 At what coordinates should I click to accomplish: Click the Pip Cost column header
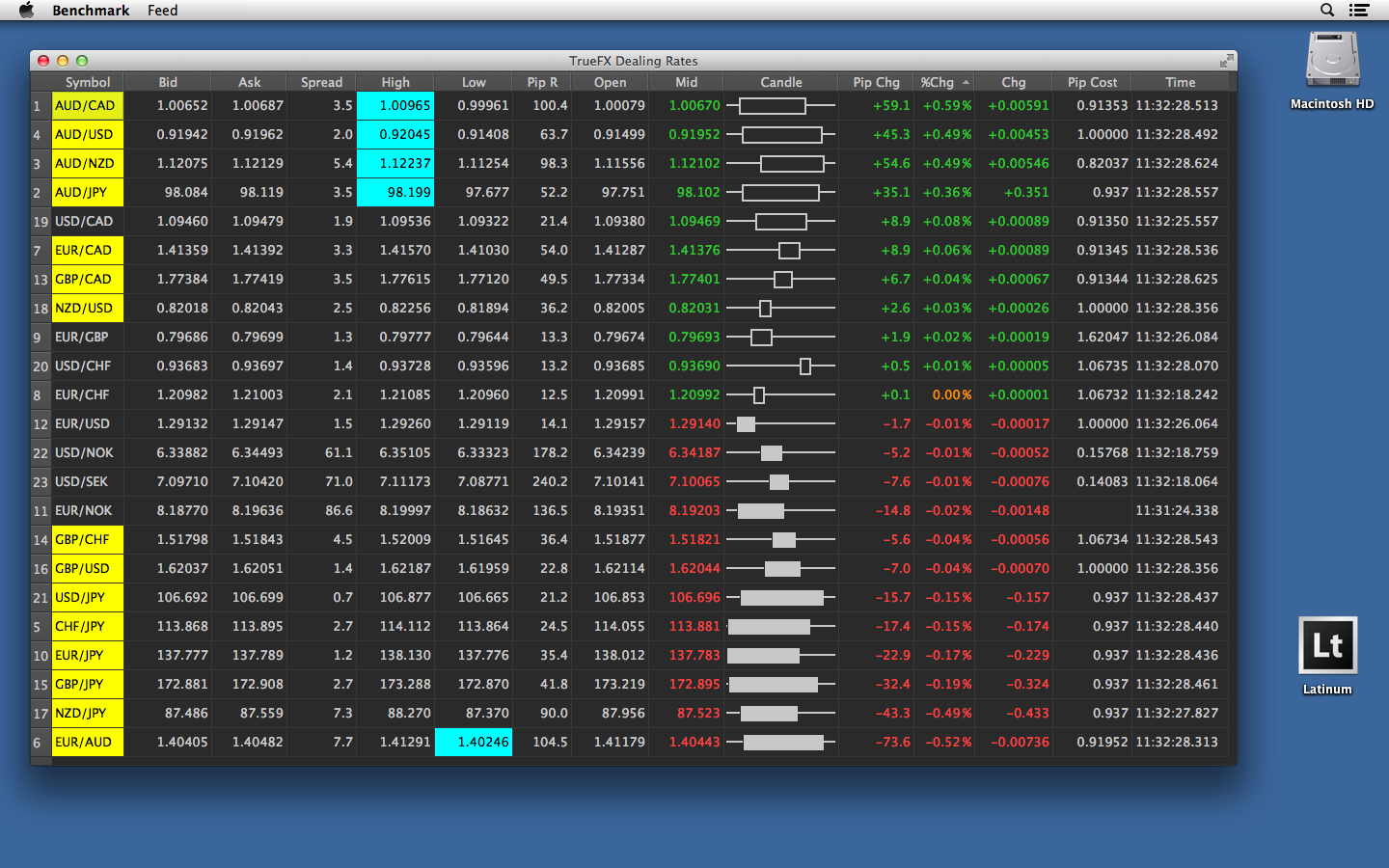click(x=1092, y=82)
